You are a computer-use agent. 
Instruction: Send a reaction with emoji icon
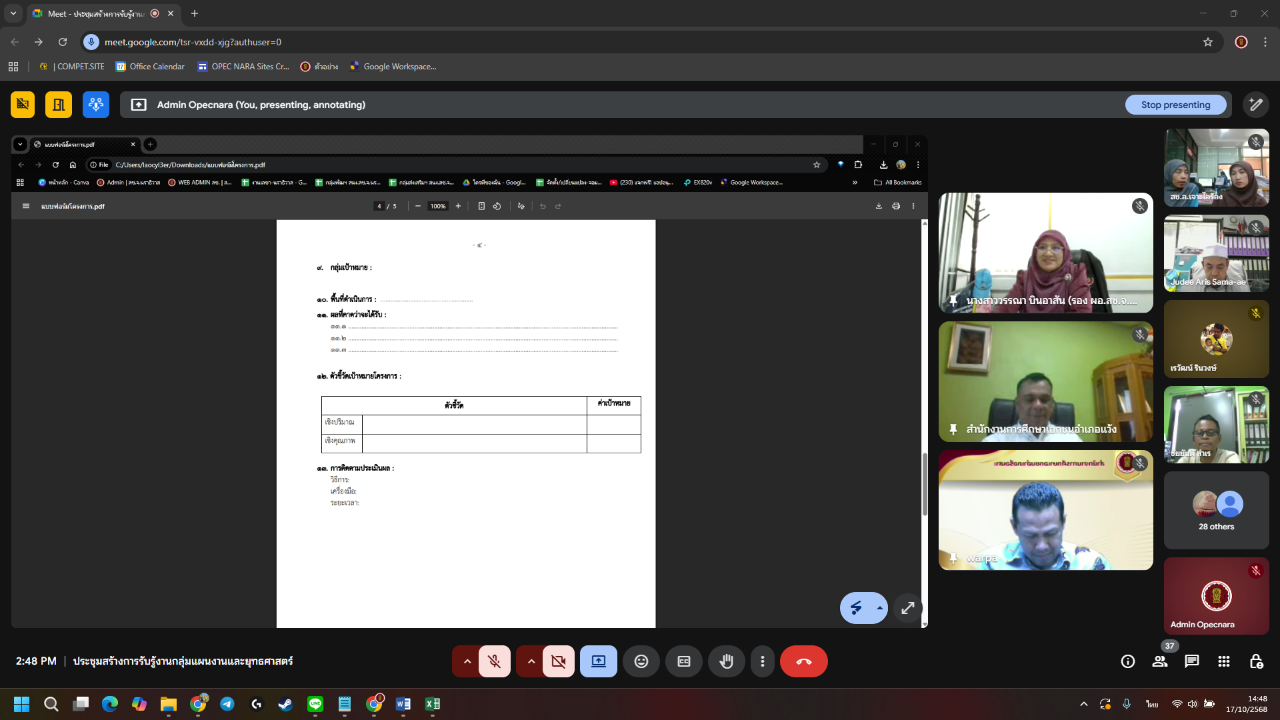[641, 661]
